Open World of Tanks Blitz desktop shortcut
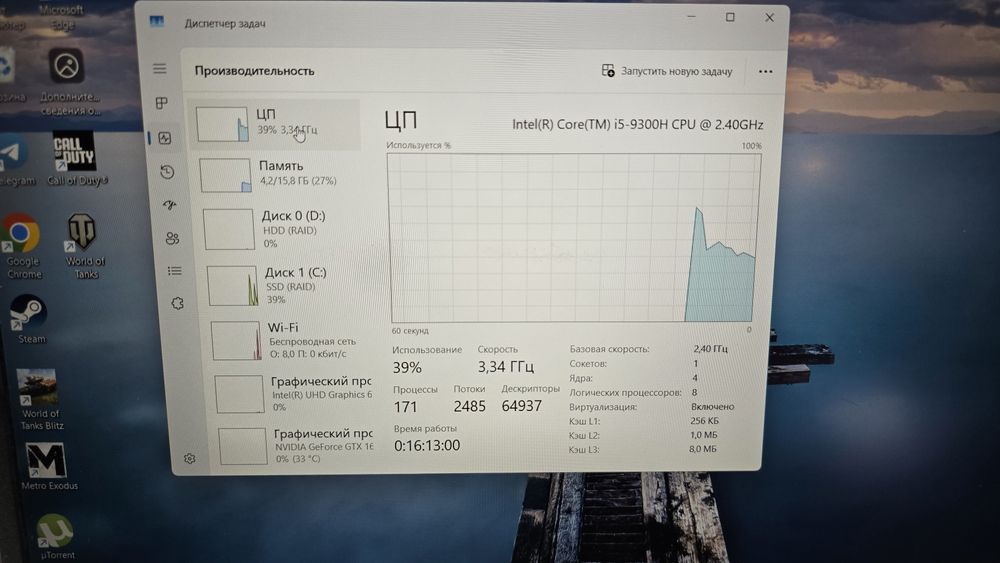Image resolution: width=1000 pixels, height=563 pixels. 40,400
